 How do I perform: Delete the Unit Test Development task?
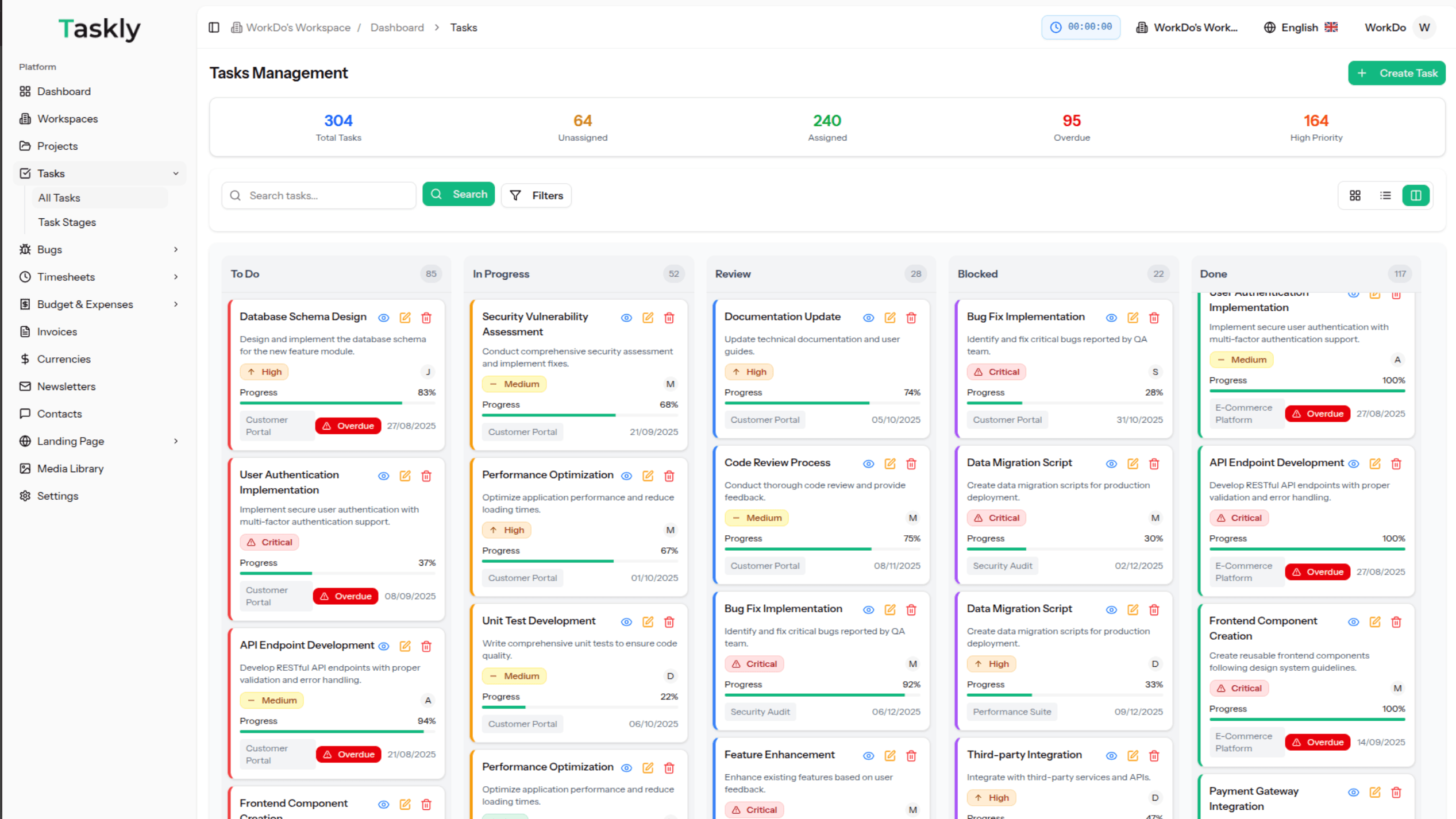[x=669, y=621]
